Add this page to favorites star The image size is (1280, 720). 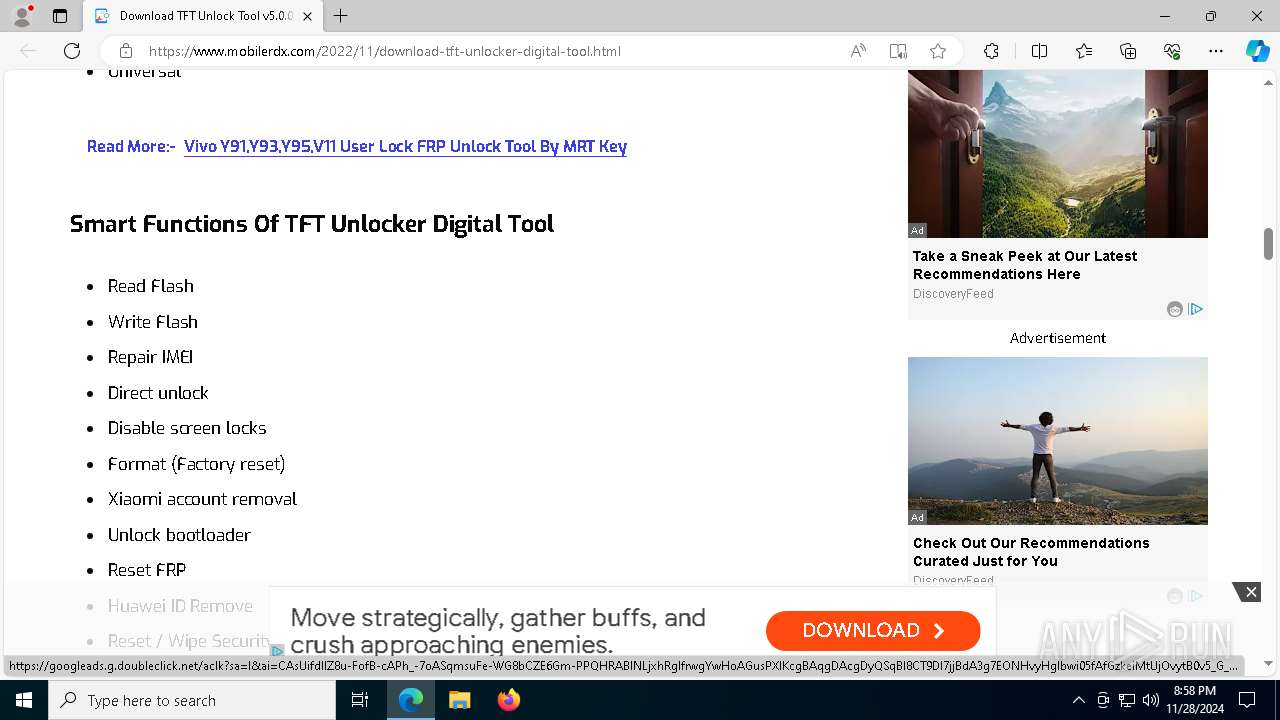pos(938,51)
